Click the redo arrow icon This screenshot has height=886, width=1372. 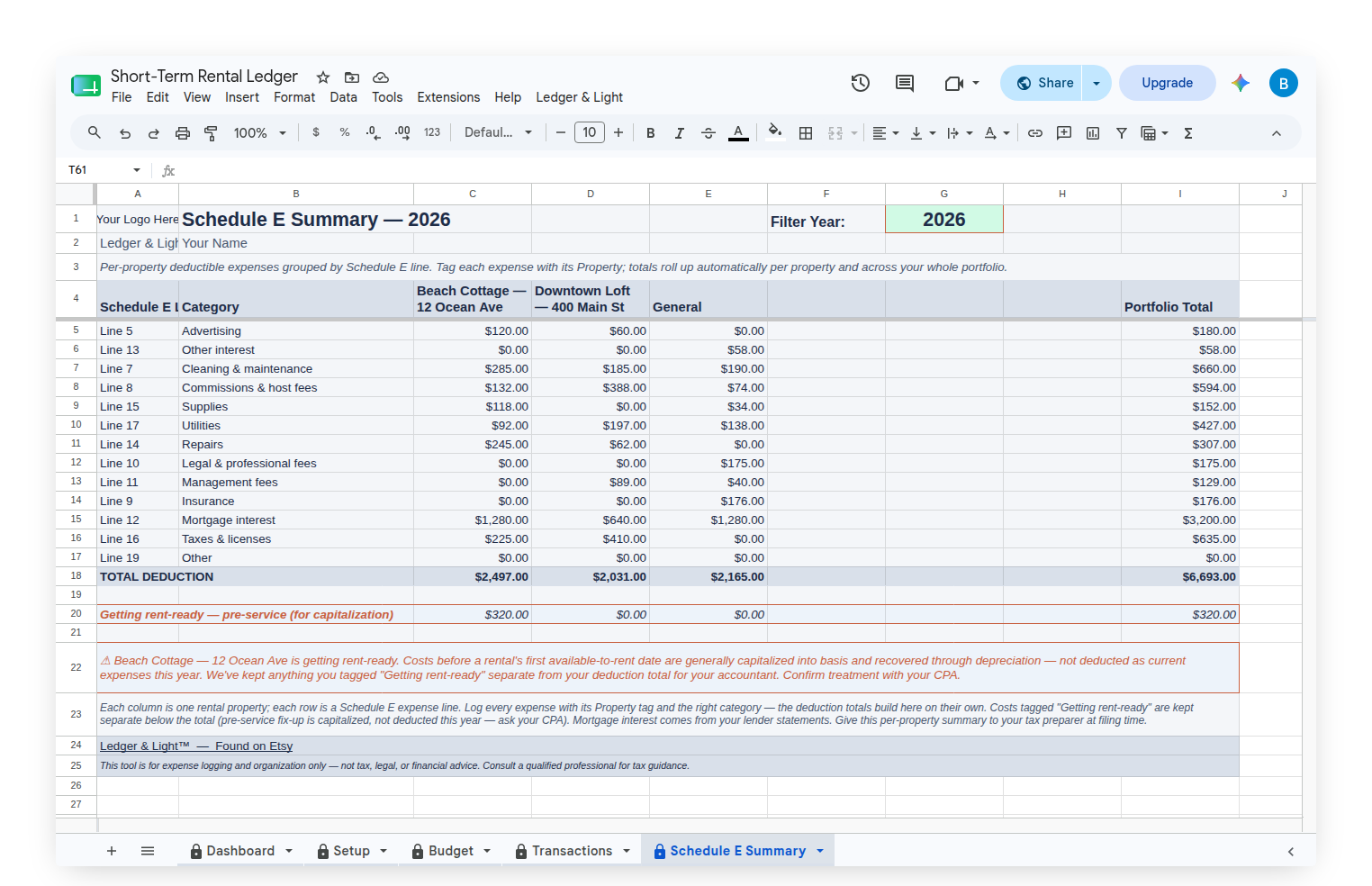(x=154, y=133)
